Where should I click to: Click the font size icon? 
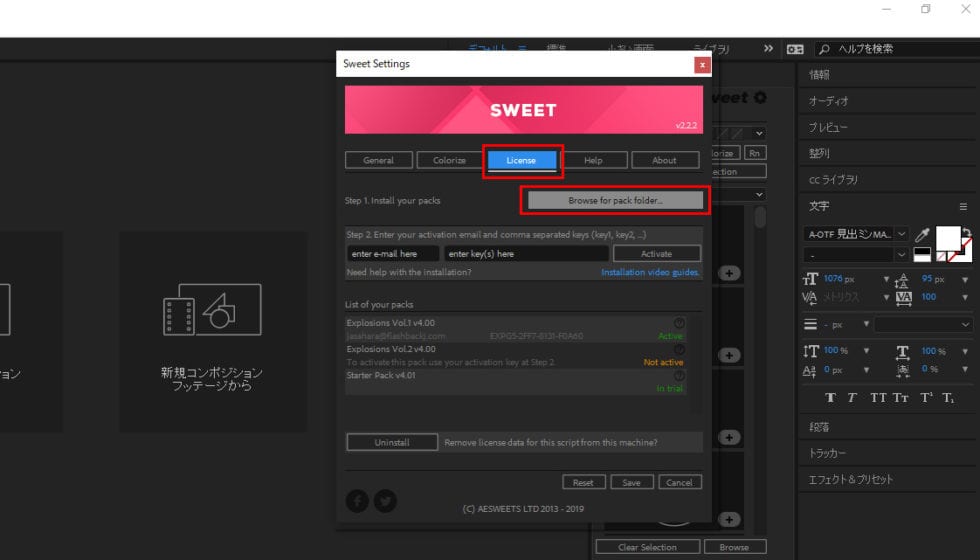pos(810,279)
